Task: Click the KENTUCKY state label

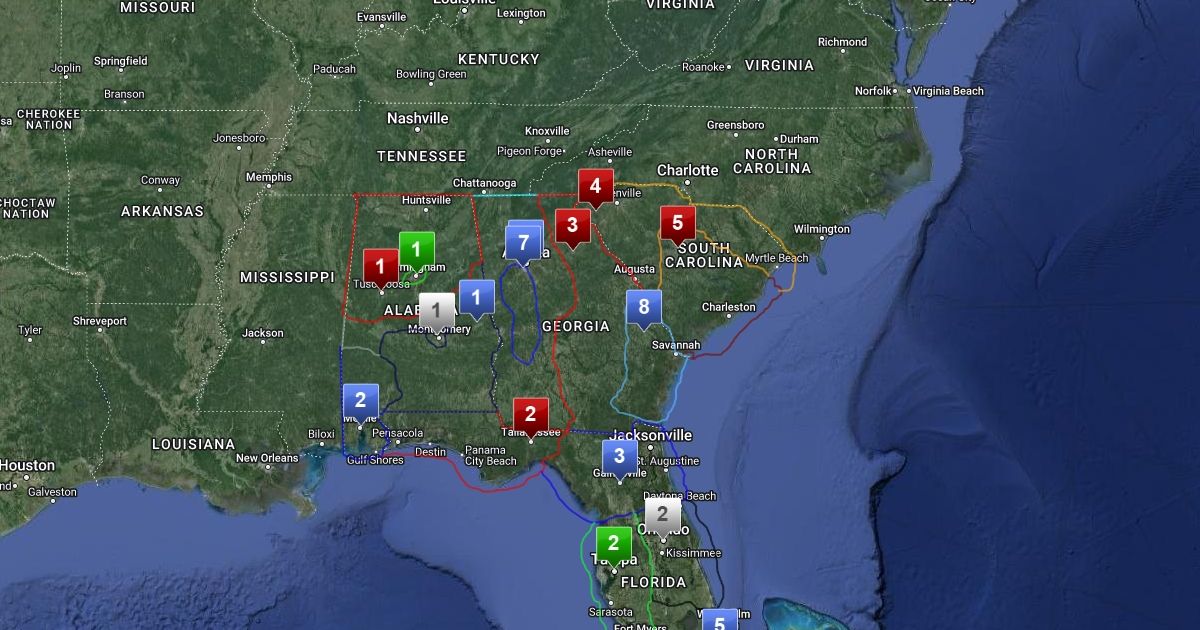Action: pos(499,59)
